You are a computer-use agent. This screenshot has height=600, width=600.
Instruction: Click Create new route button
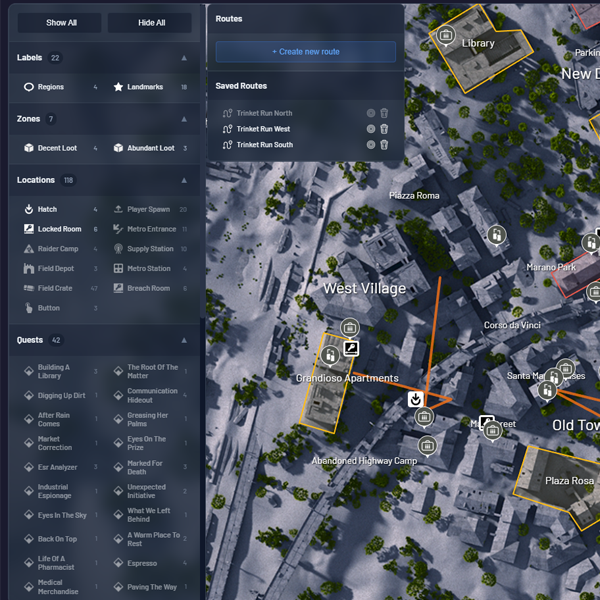(x=306, y=52)
